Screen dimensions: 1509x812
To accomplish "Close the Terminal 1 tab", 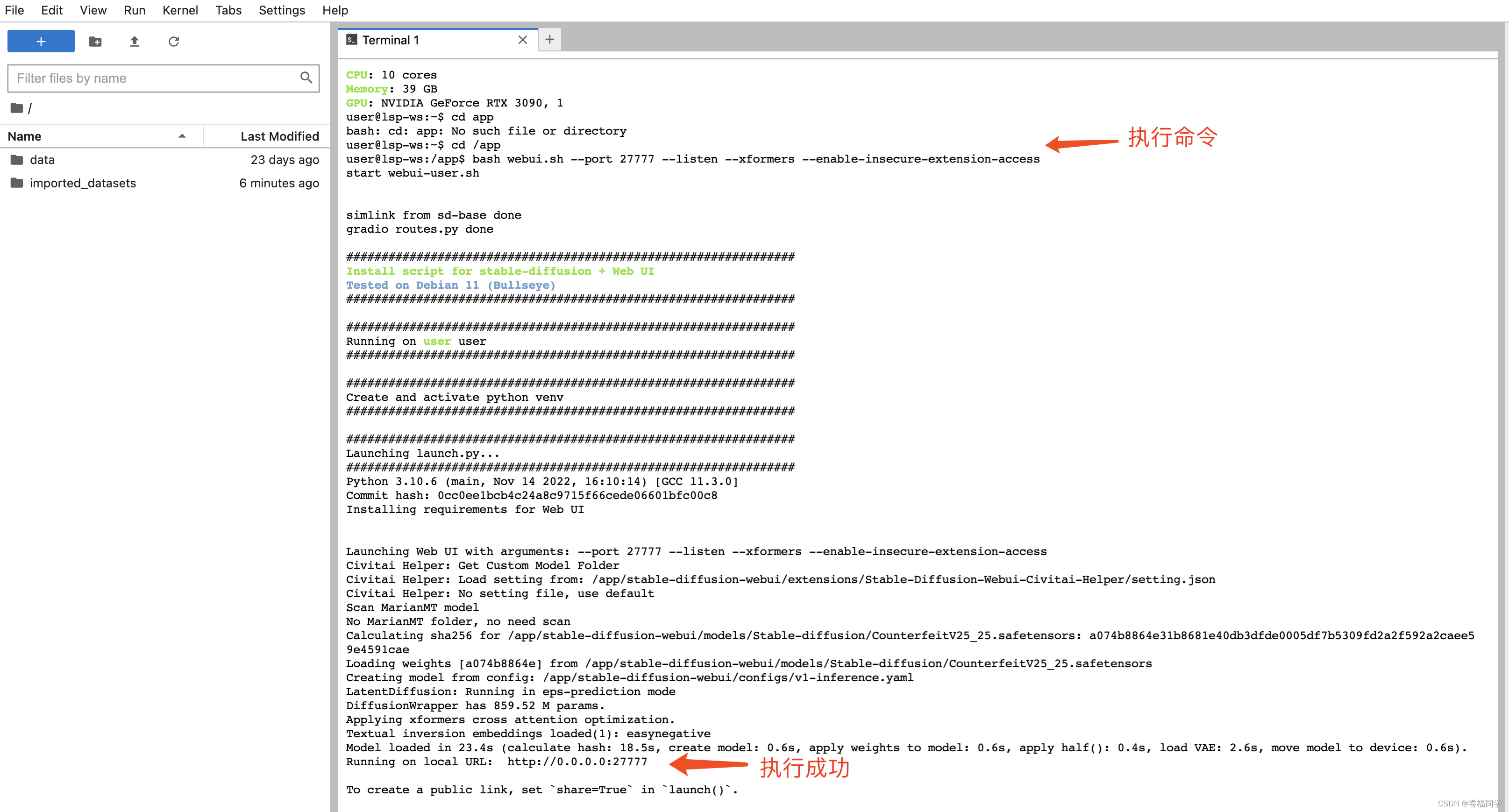I will point(522,40).
